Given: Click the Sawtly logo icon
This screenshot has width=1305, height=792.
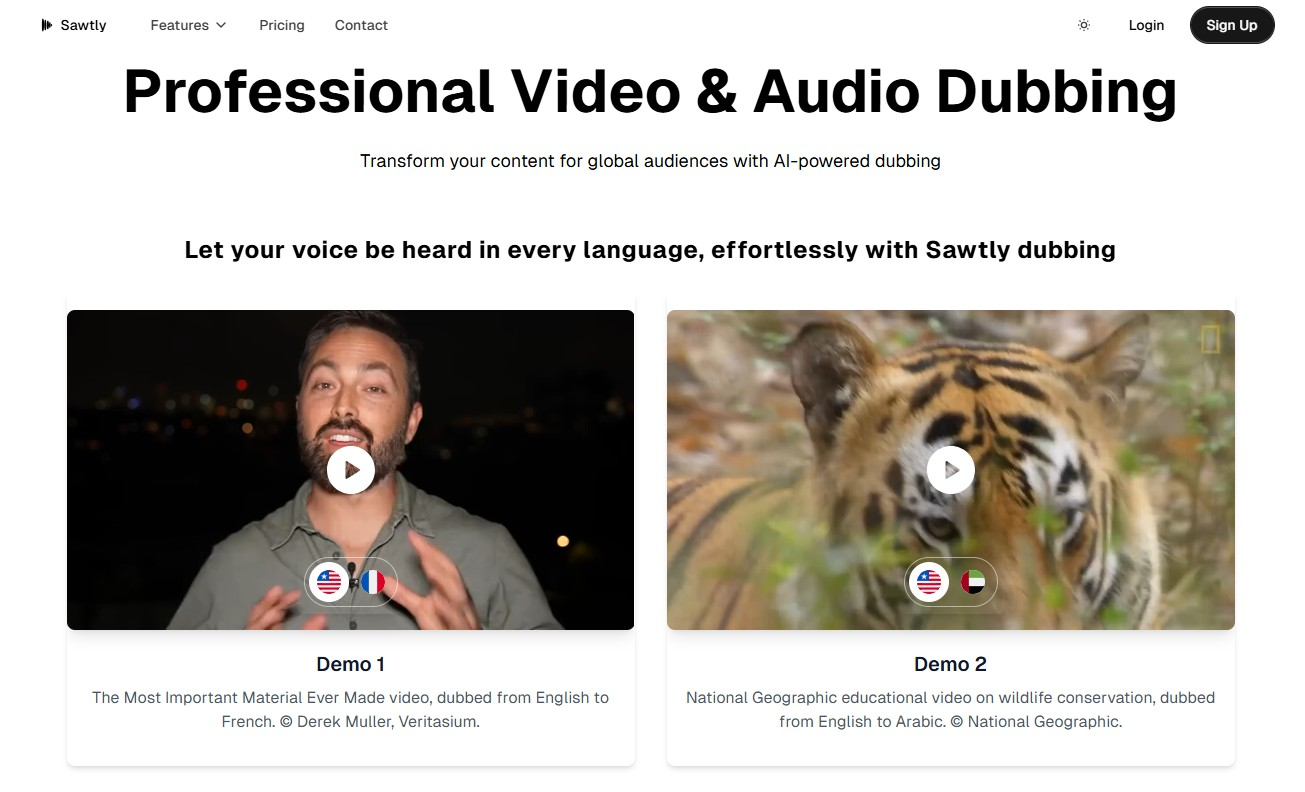Looking at the screenshot, I should 46,25.
